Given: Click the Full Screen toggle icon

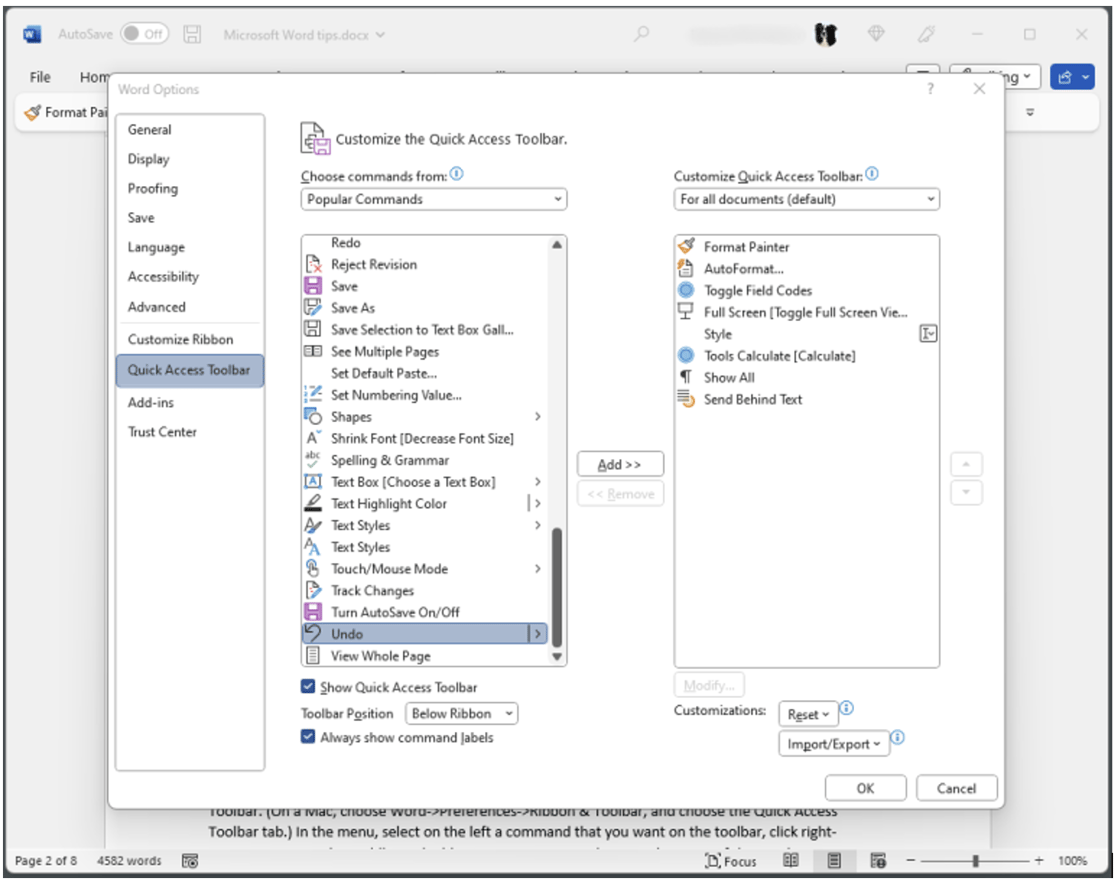Looking at the screenshot, I should 686,312.
